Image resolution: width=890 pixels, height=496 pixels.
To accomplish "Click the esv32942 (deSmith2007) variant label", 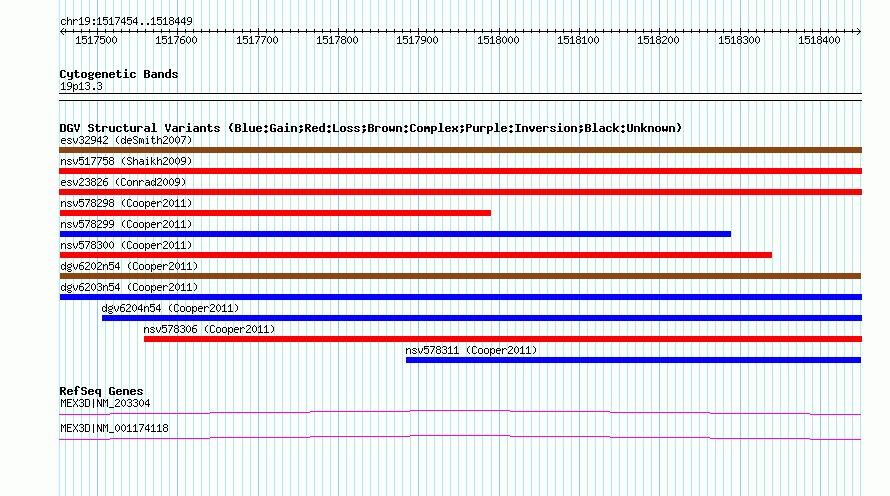I will (x=126, y=140).
